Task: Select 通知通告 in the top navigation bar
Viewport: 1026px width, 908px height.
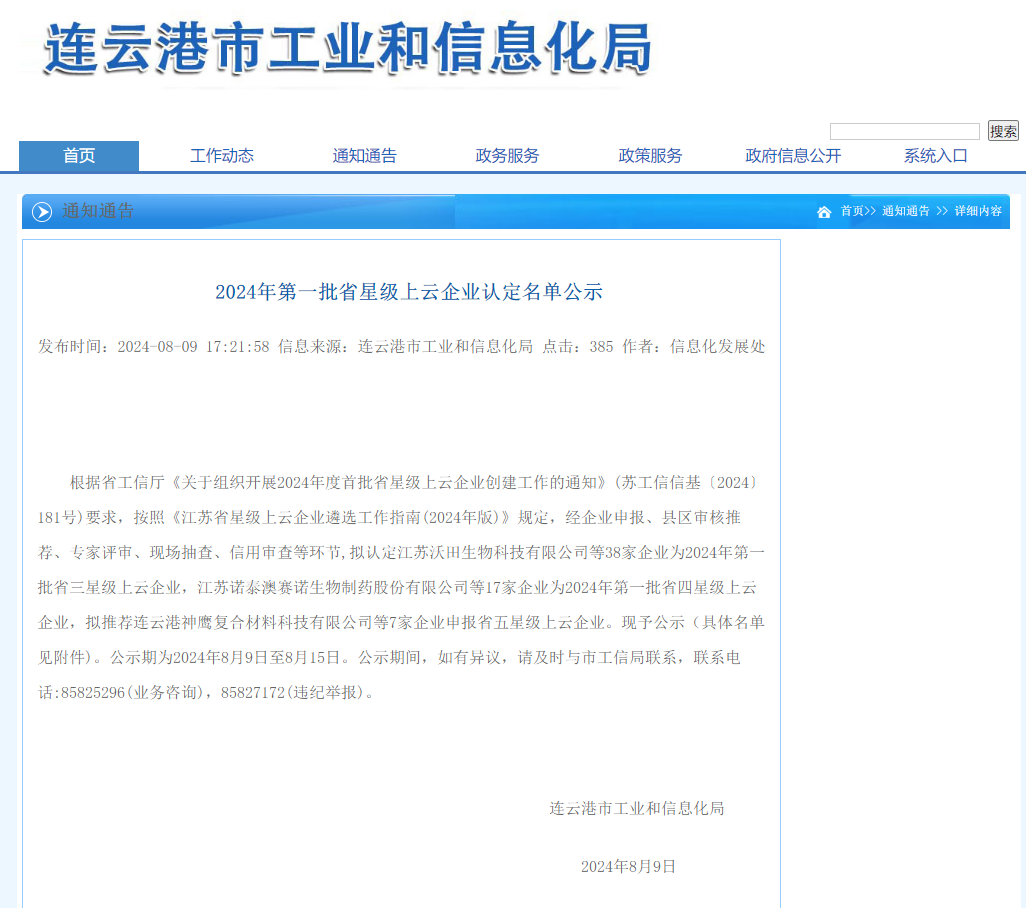Action: coord(365,156)
